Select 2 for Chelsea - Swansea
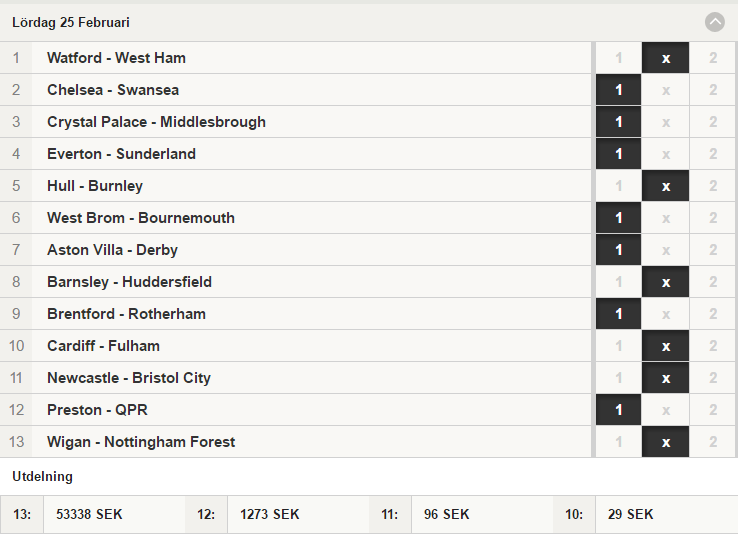The image size is (738, 535). (x=713, y=90)
